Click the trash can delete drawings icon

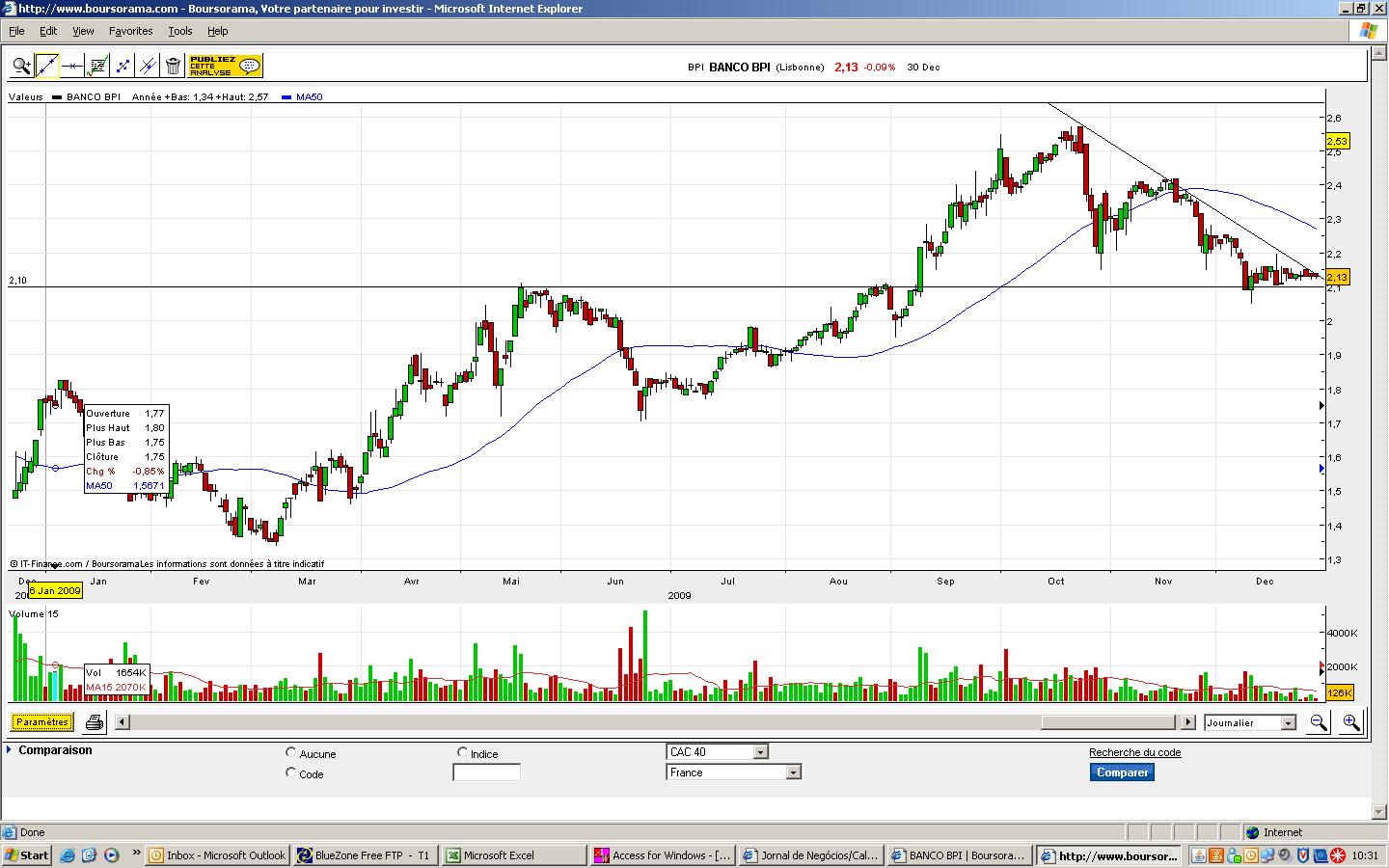173,67
